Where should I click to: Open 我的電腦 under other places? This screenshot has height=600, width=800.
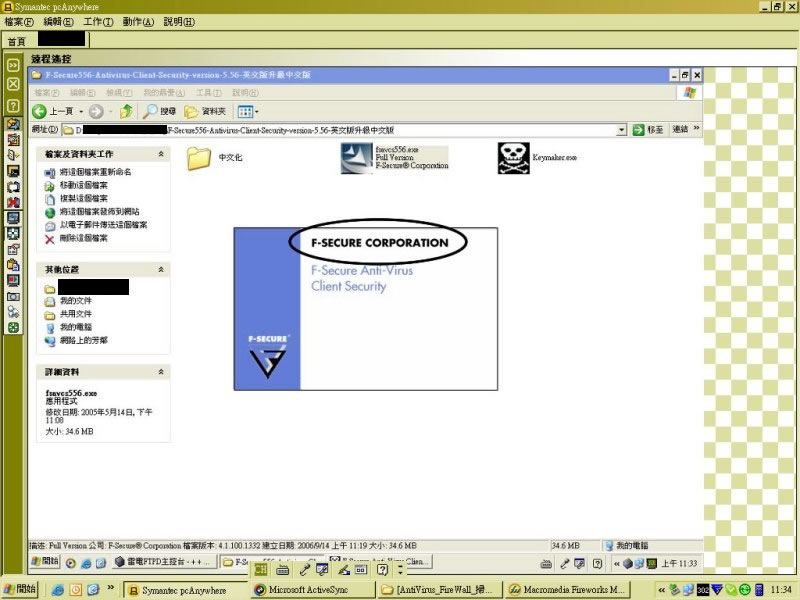[76, 327]
